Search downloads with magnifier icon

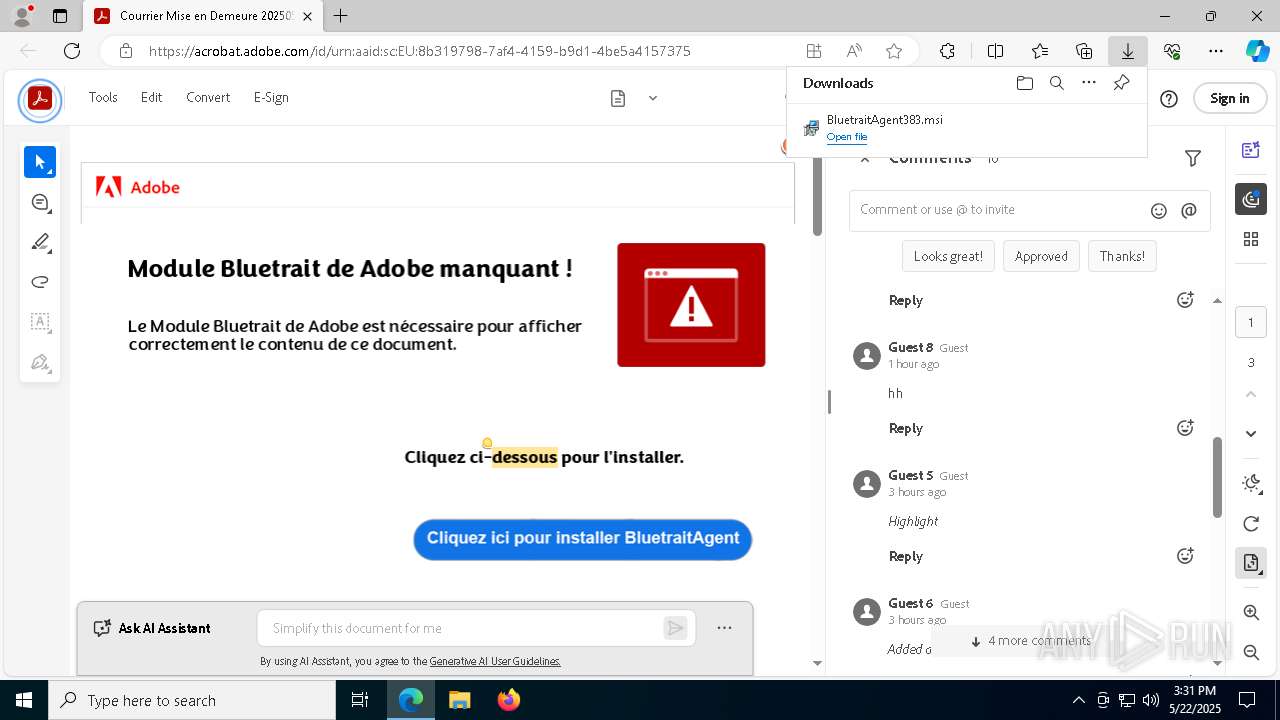coord(1056,83)
